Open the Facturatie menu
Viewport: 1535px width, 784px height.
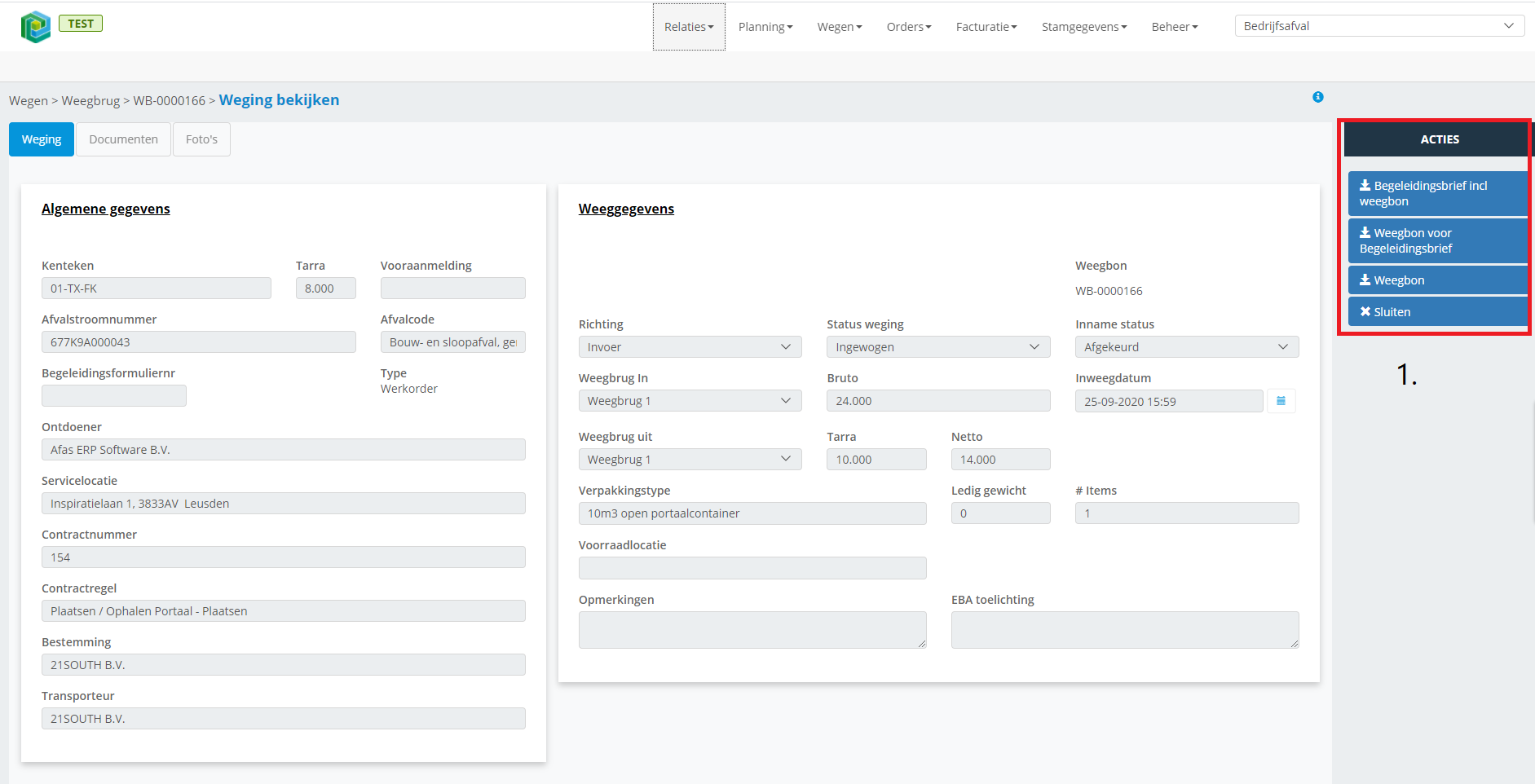tap(986, 27)
